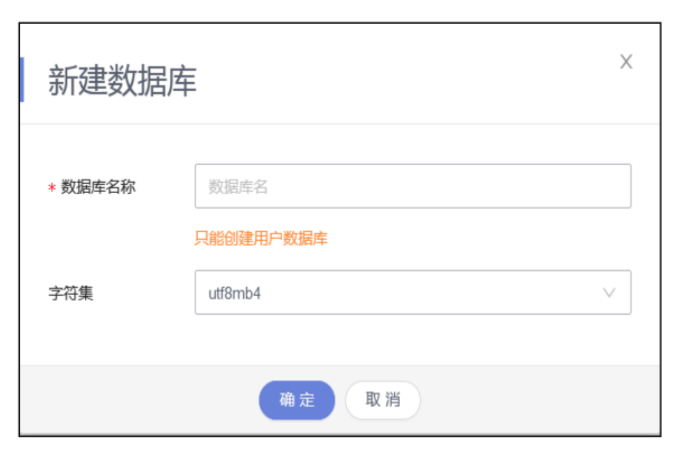This screenshot has width=679, height=457.
Task: Click the 数据库名称 input field
Action: click(412, 186)
